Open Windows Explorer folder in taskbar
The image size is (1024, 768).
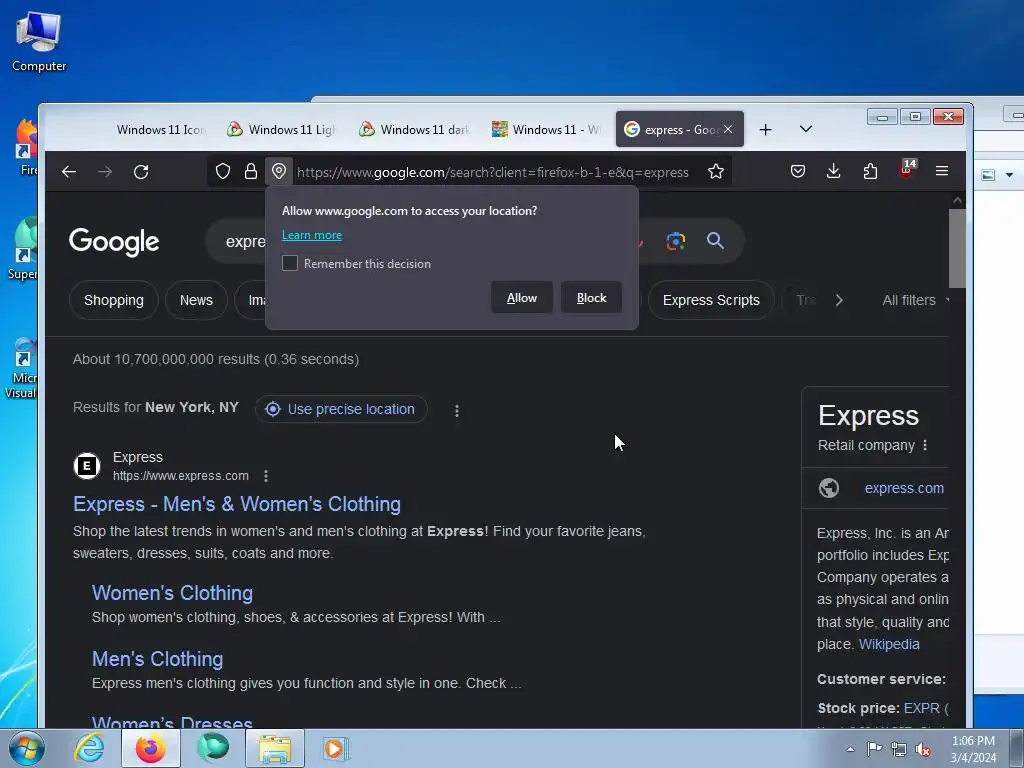coord(275,748)
